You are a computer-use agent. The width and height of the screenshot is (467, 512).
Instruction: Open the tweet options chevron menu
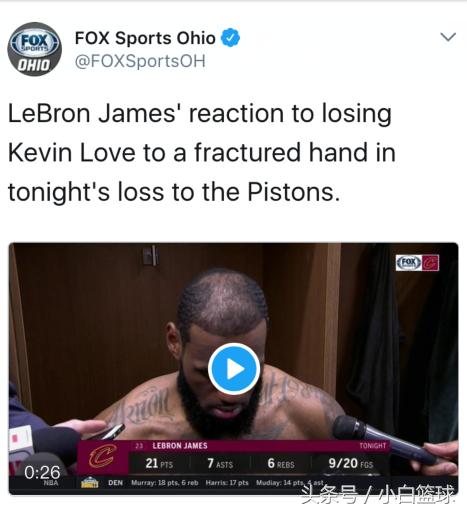click(448, 37)
